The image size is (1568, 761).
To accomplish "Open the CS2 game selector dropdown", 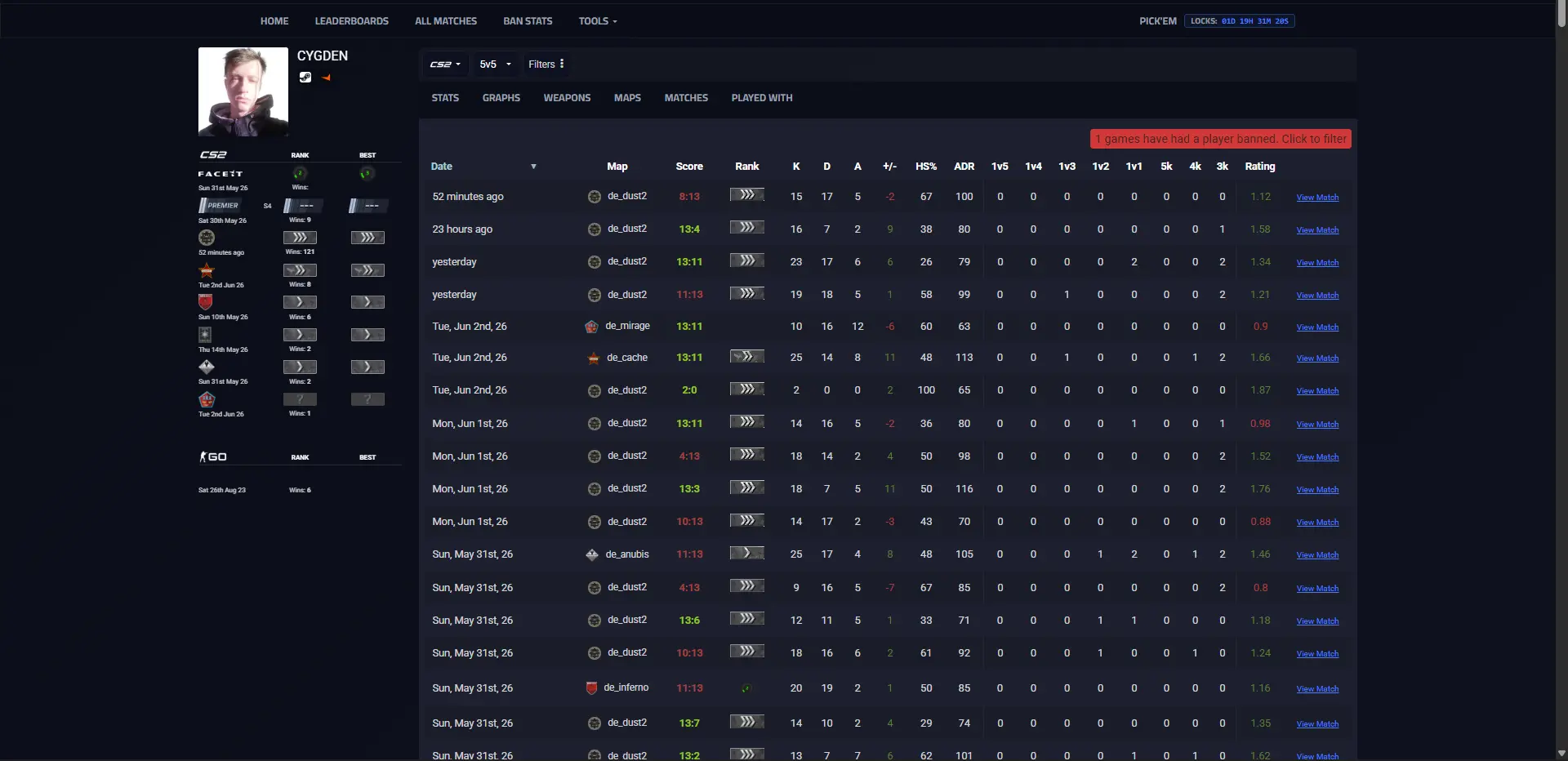I will [x=446, y=65].
